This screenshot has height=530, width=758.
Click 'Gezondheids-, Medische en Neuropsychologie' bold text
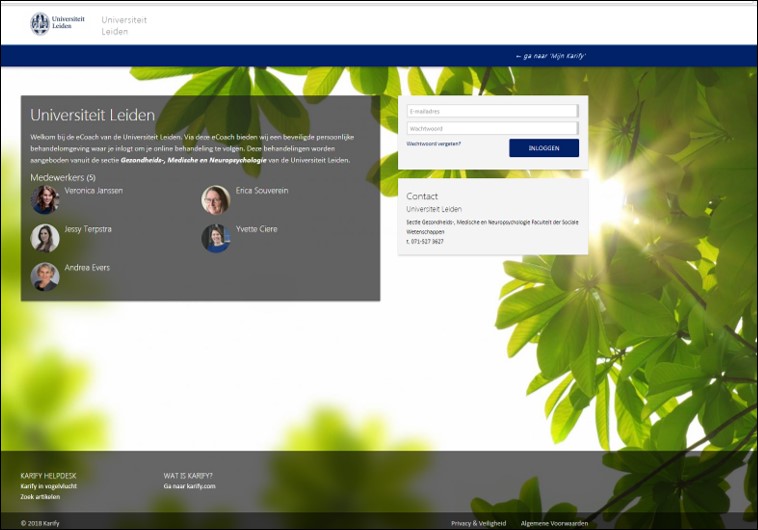[193, 160]
